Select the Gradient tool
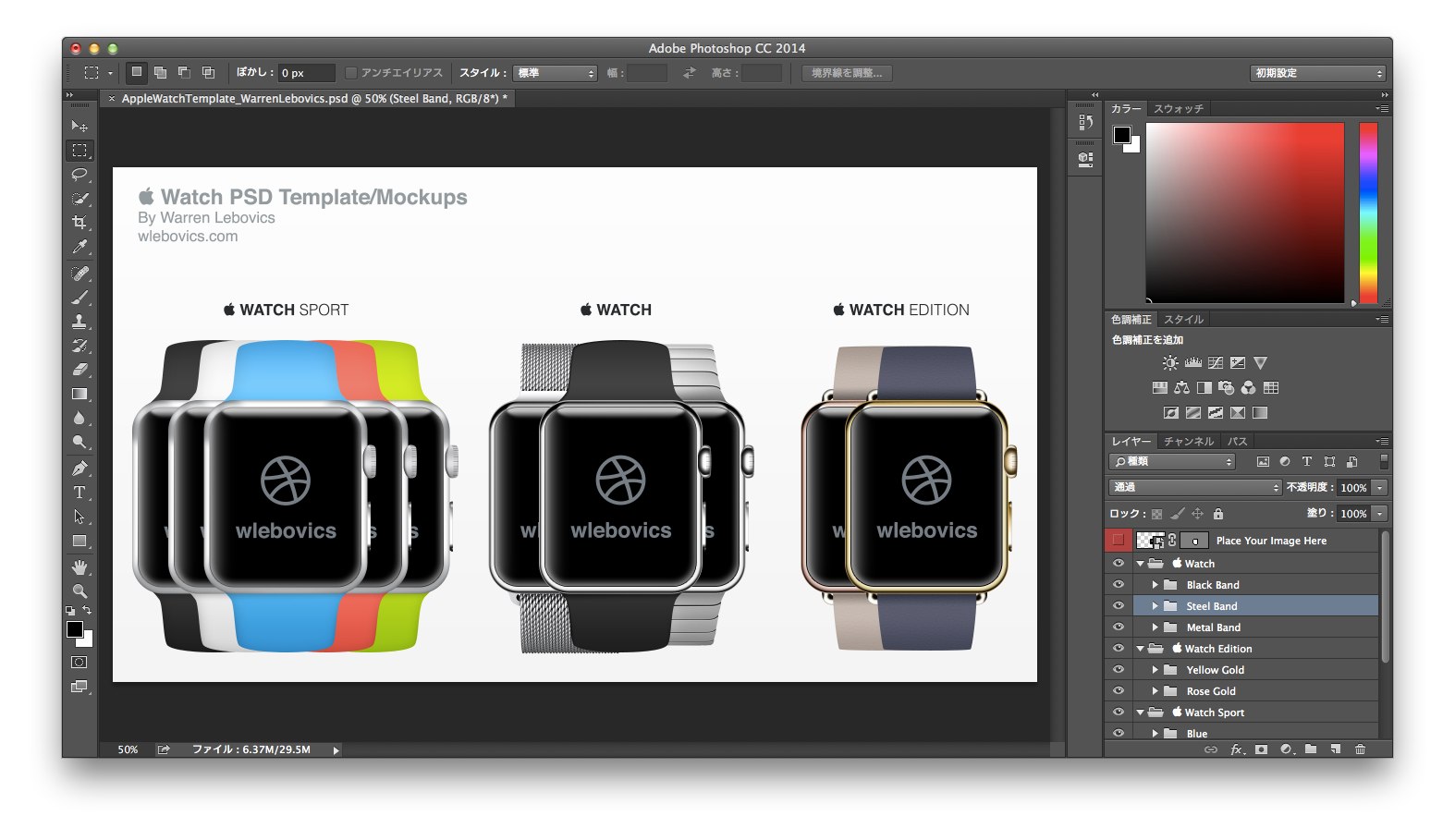1455x840 pixels. tap(79, 394)
